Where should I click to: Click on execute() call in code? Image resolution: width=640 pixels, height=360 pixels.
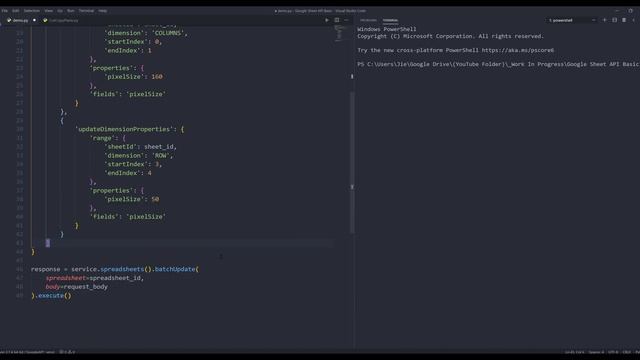54,296
